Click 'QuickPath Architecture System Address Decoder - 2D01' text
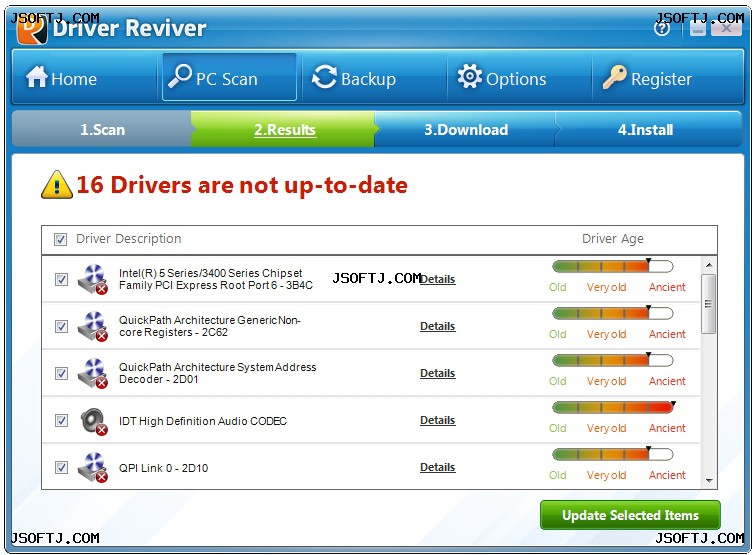Viewport: 755px width, 555px height. [x=218, y=373]
